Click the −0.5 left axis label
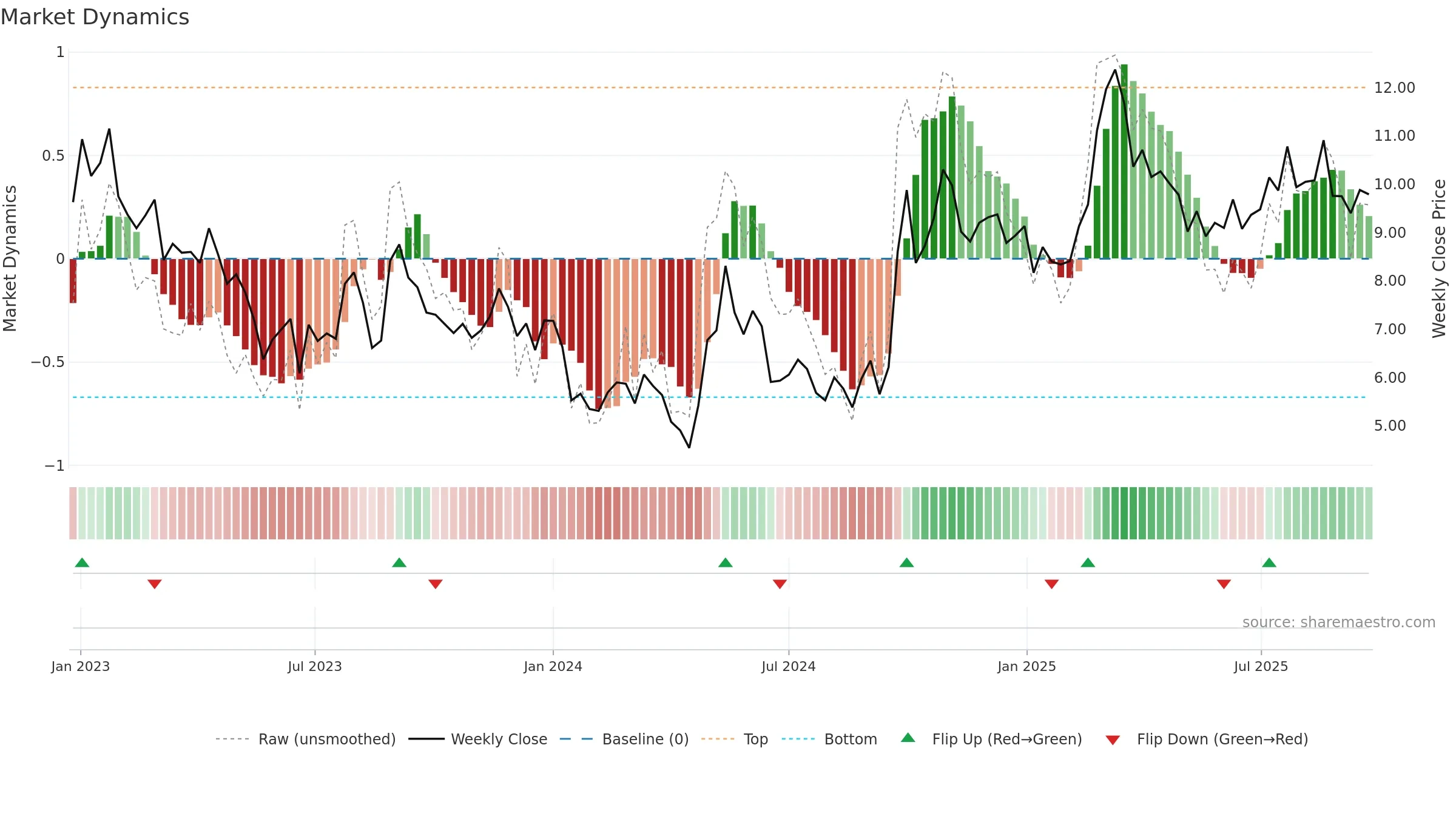The width and height of the screenshot is (1456, 819). point(47,362)
